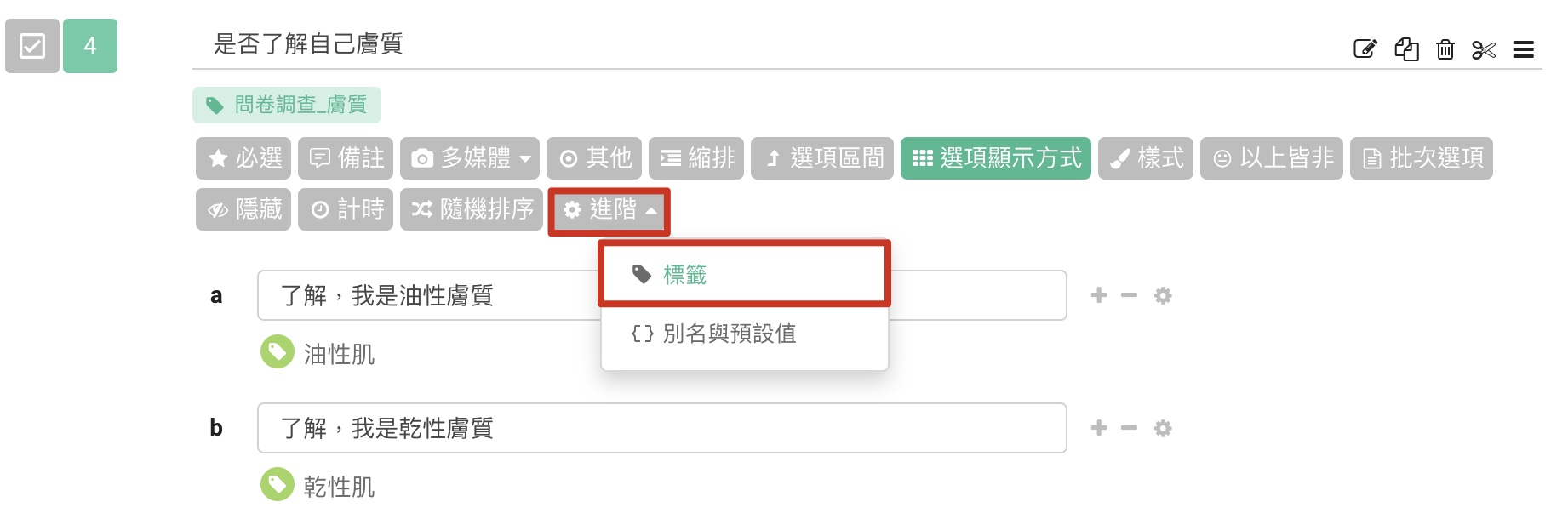The height and width of the screenshot is (519, 1568).
Task: Click the edit question pencil icon
Action: (x=1365, y=49)
